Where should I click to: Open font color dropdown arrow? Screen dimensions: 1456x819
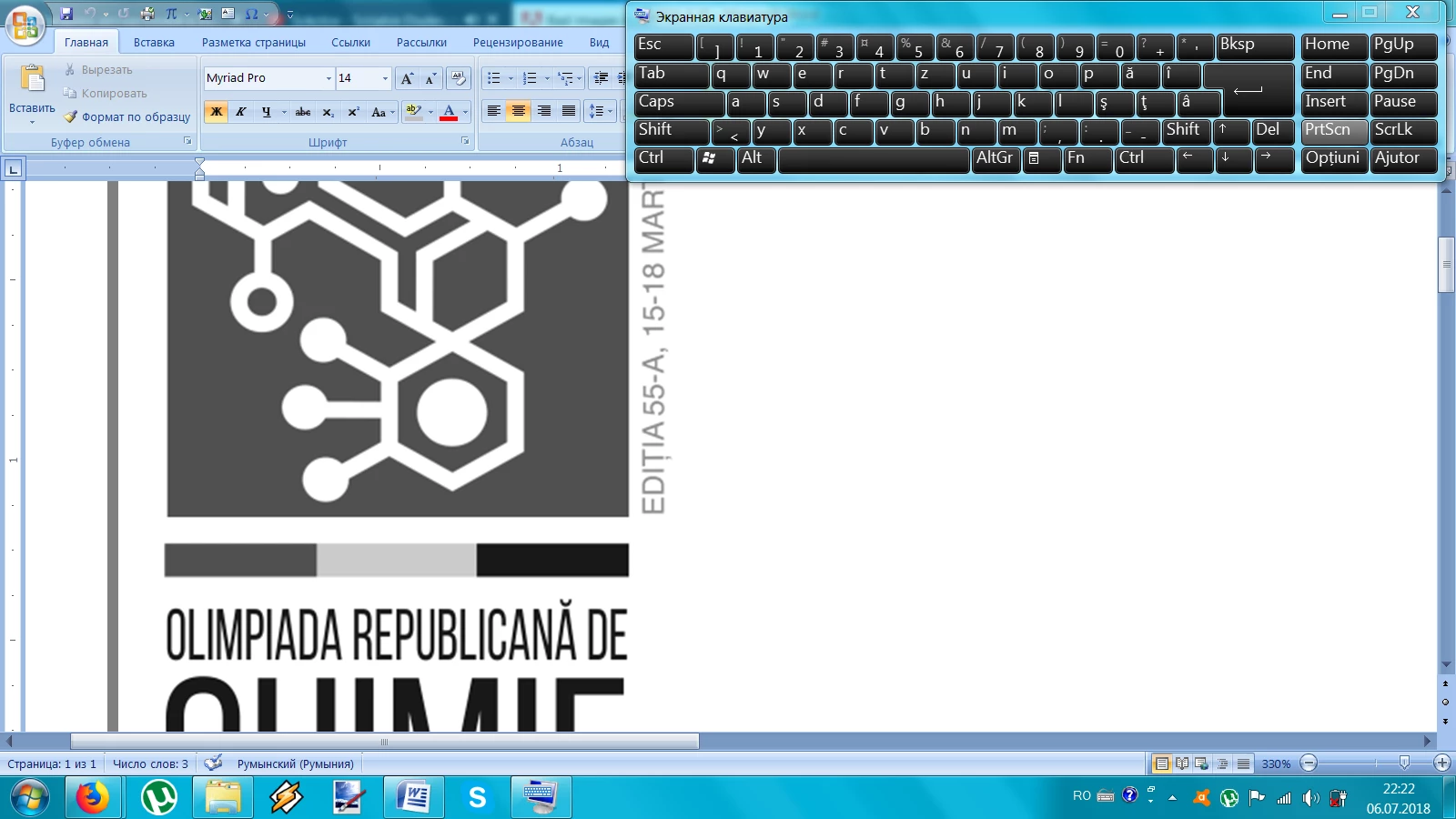point(465,113)
